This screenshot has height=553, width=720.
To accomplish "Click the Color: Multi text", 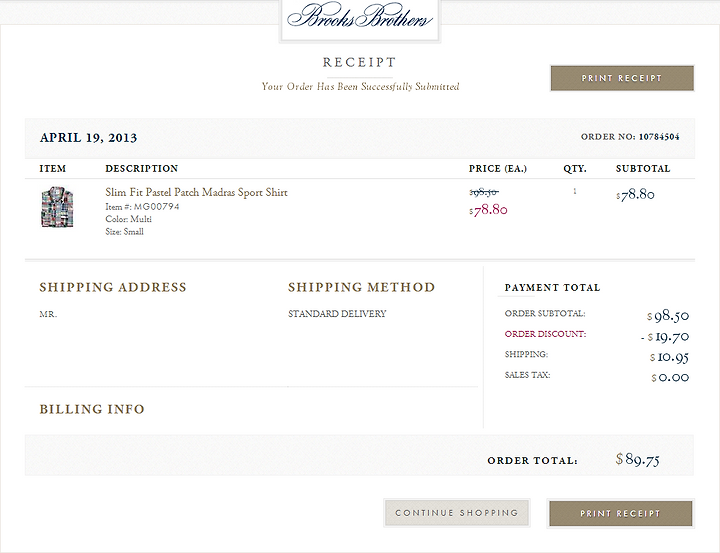I will (x=129, y=219).
